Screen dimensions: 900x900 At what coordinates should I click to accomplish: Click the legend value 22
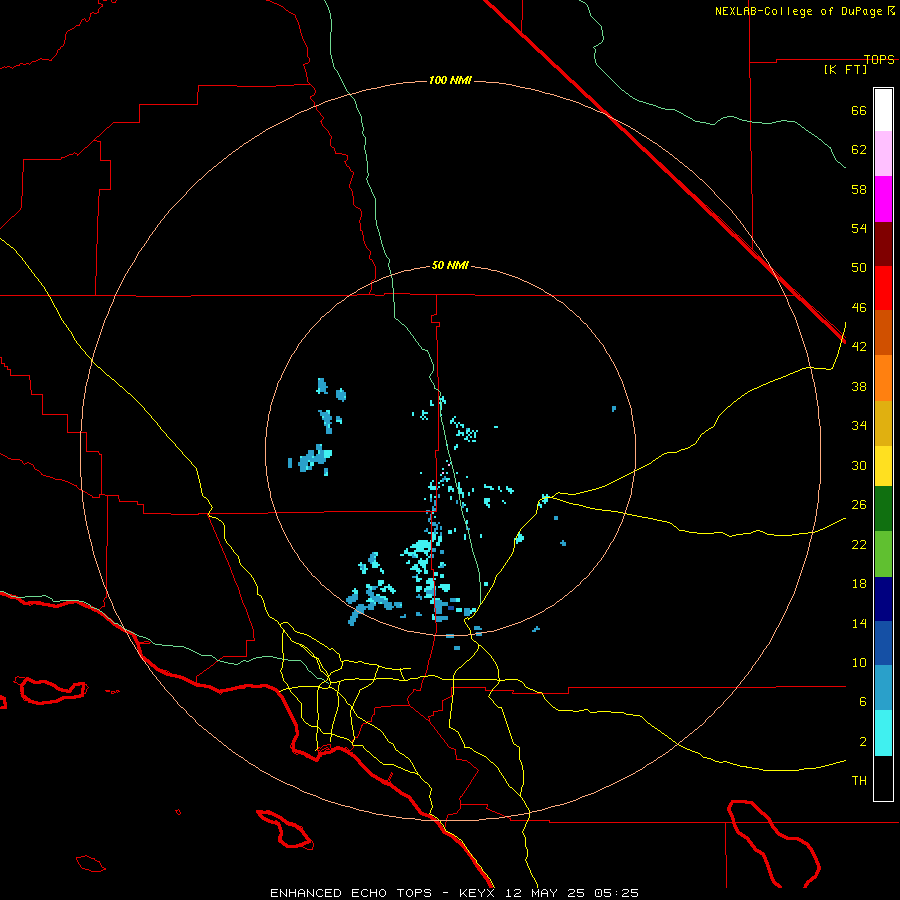click(859, 544)
